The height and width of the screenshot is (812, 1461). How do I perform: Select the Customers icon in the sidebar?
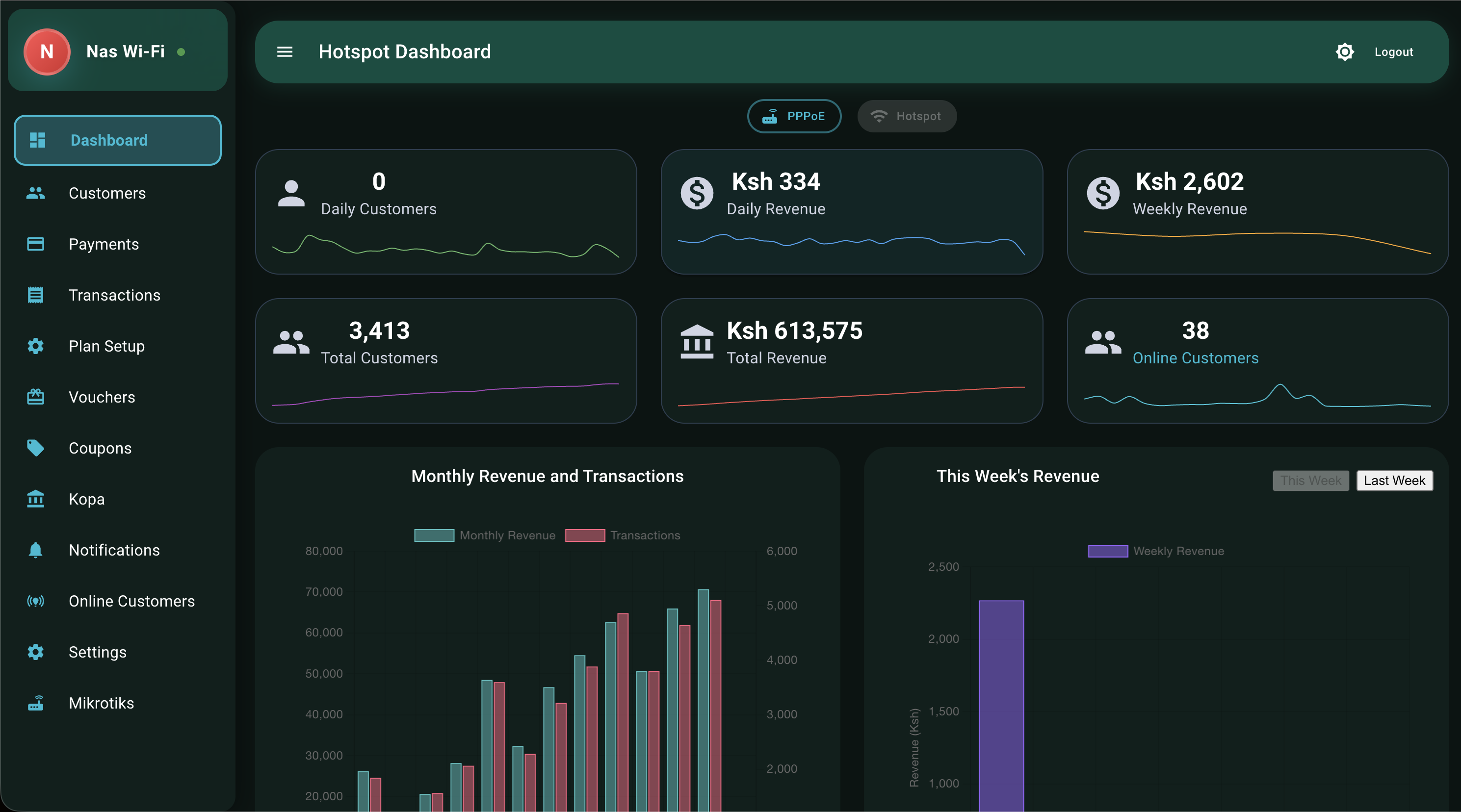[35, 193]
